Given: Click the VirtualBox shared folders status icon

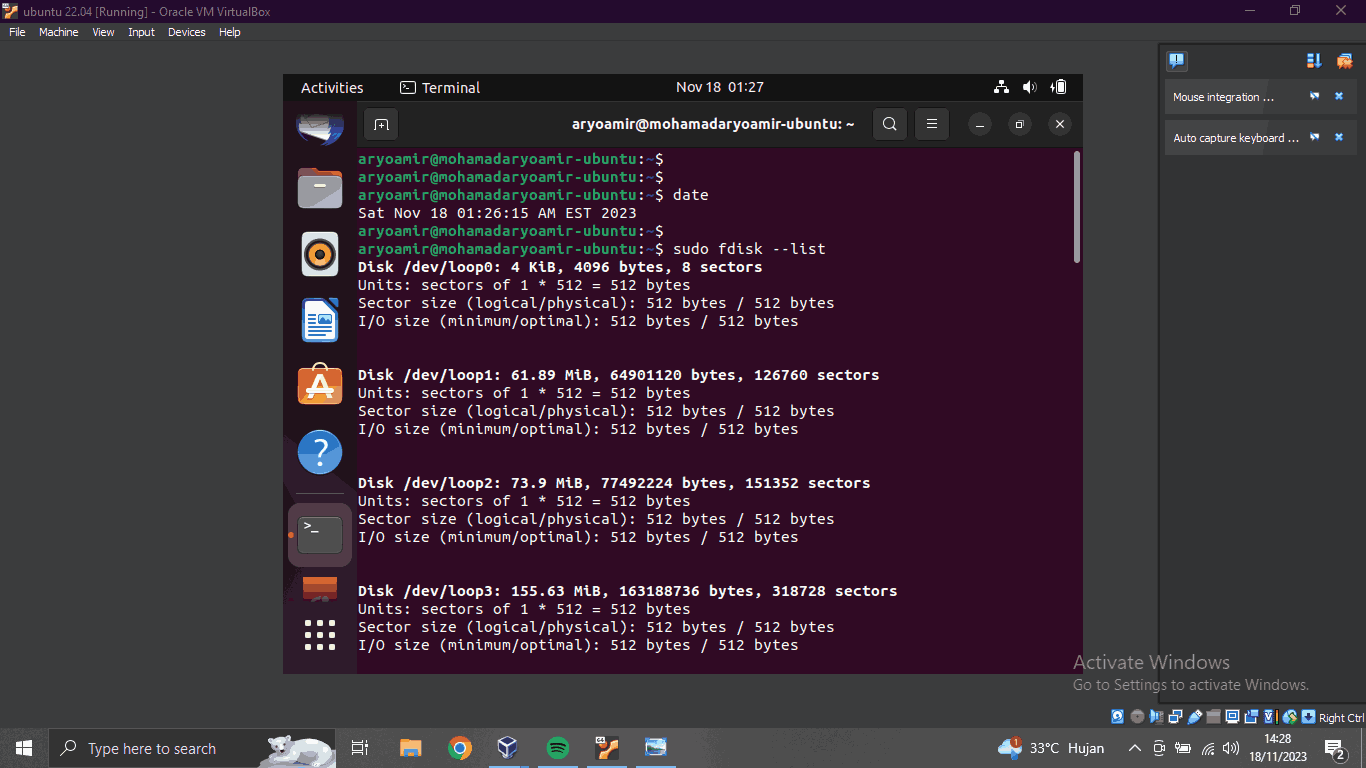Looking at the screenshot, I should (x=1213, y=717).
